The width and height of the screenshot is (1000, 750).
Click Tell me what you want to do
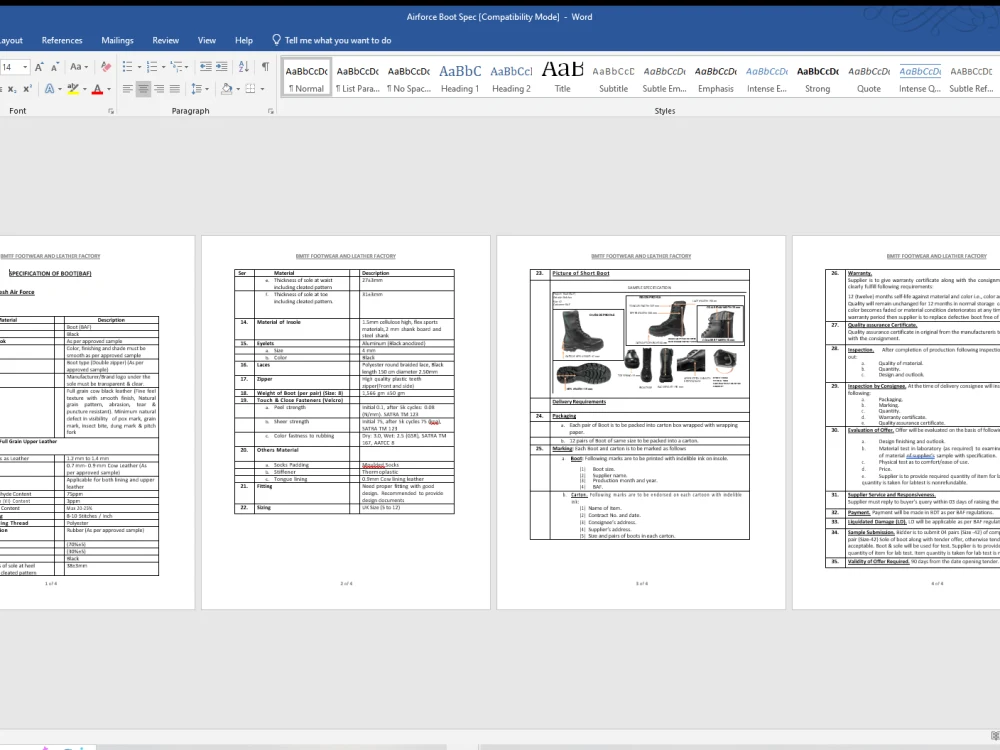pyautogui.click(x=338, y=40)
